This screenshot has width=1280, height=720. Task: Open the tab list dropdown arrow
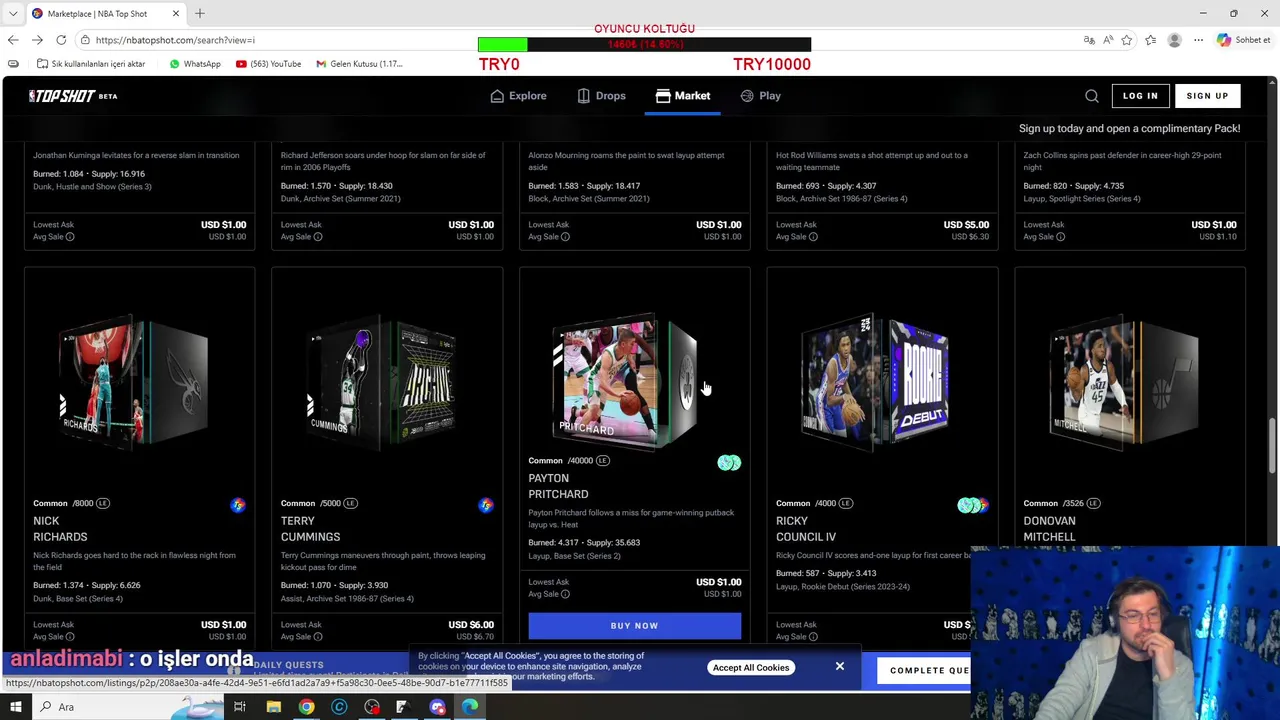[x=13, y=13]
